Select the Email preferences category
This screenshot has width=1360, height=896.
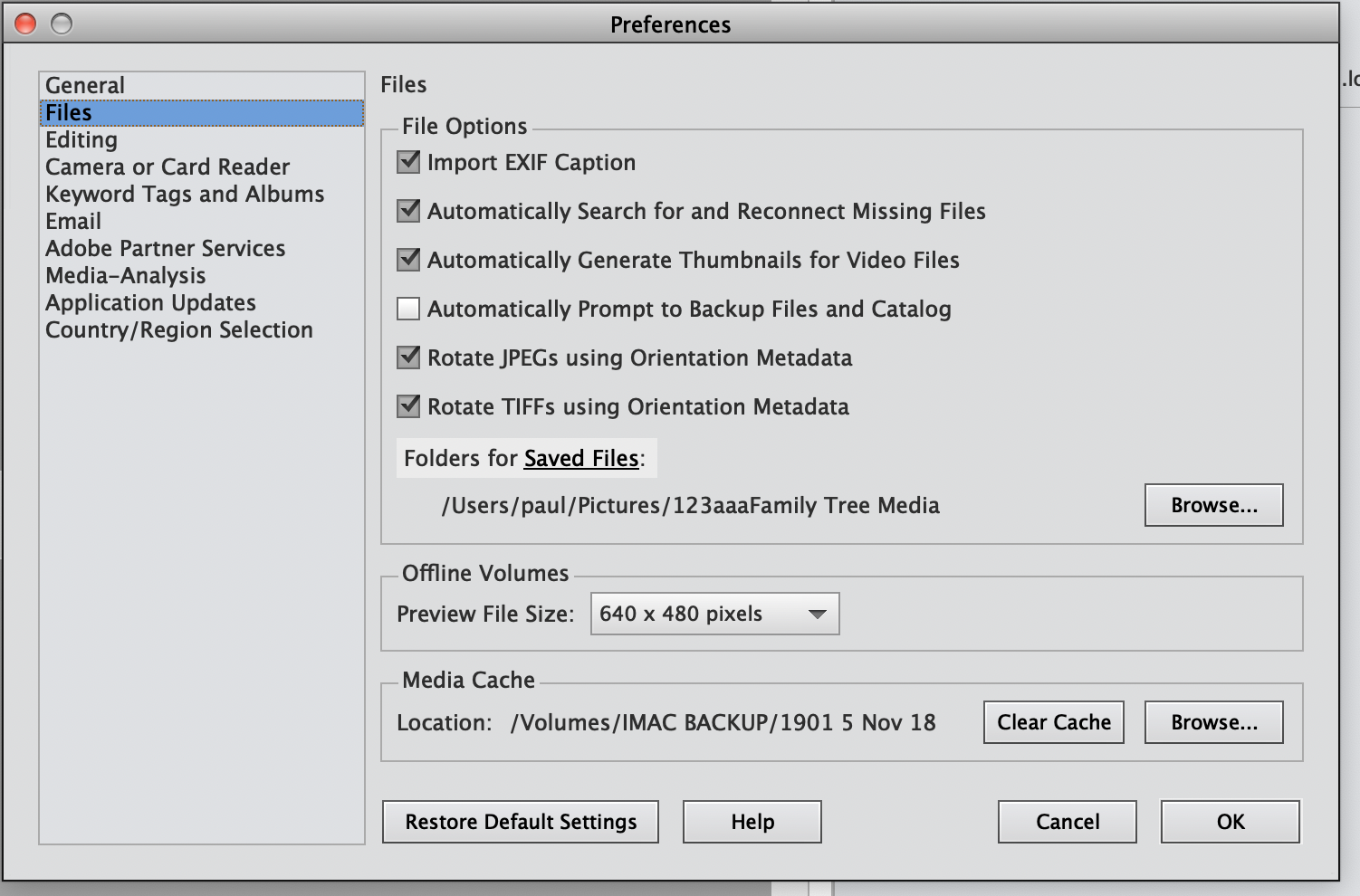pyautogui.click(x=202, y=221)
